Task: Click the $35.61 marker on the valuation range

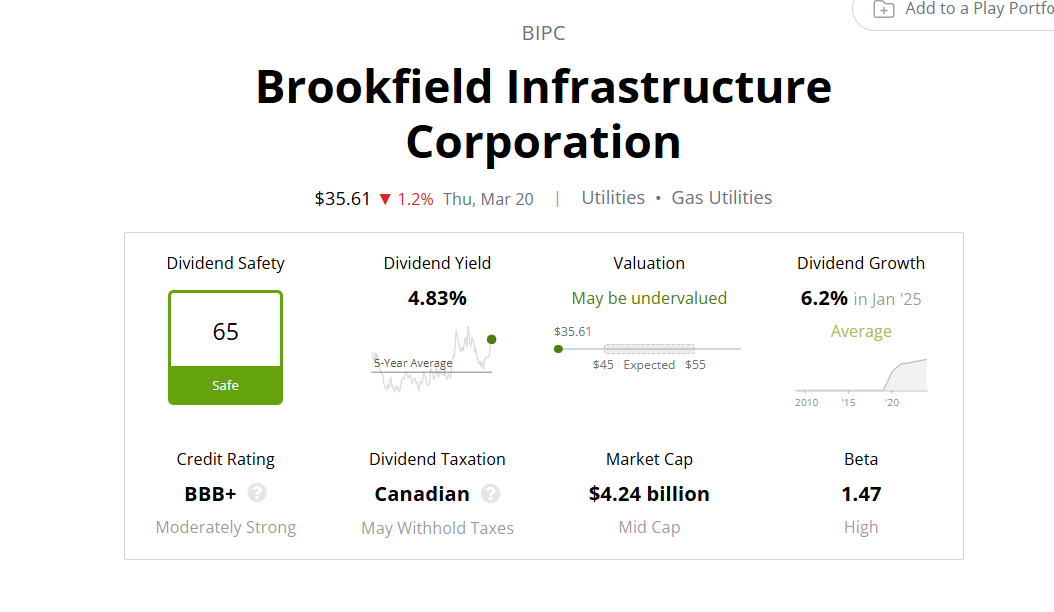Action: (x=558, y=349)
